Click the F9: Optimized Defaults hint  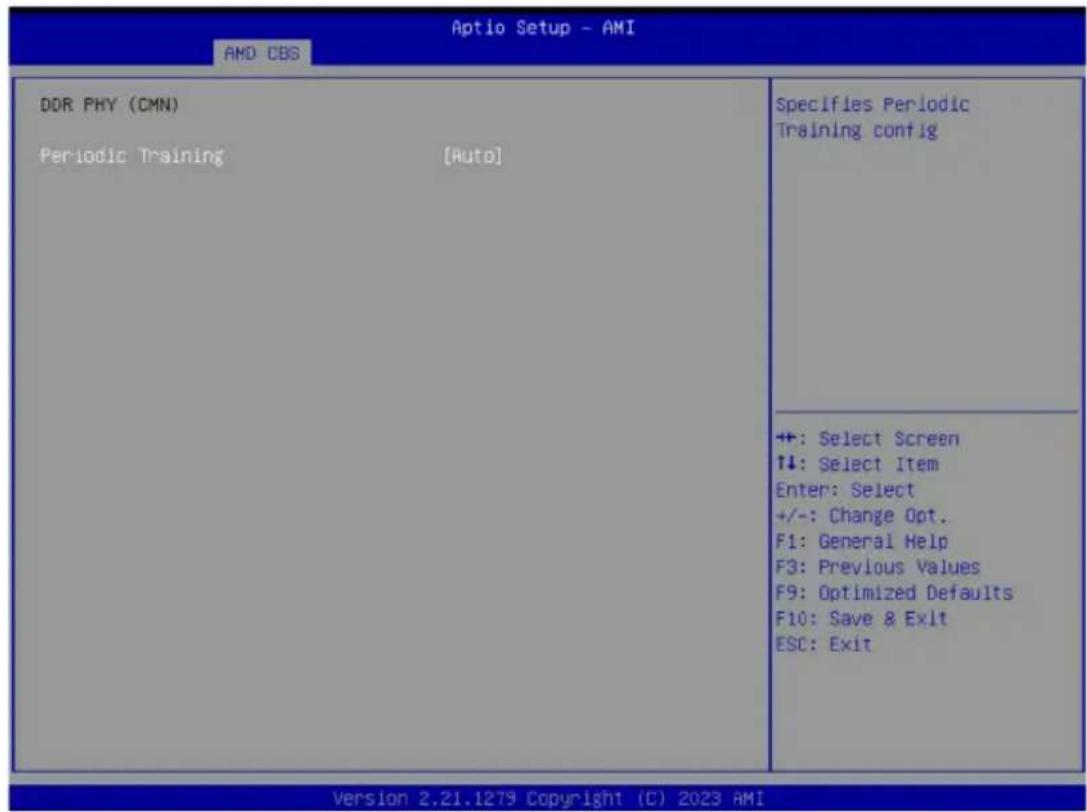coord(894,593)
